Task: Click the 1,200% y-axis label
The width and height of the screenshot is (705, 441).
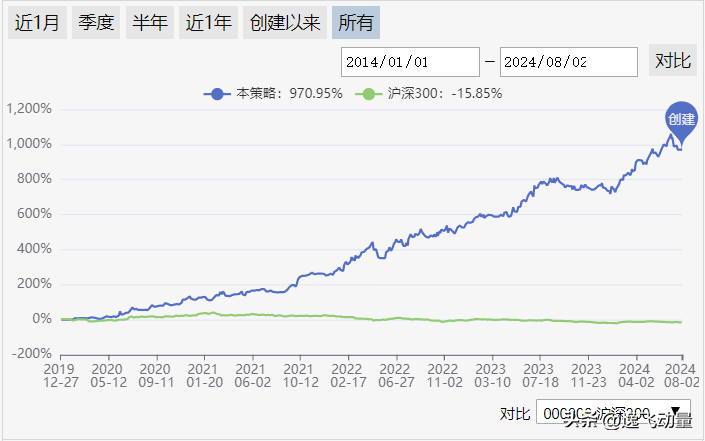Action: point(29,109)
